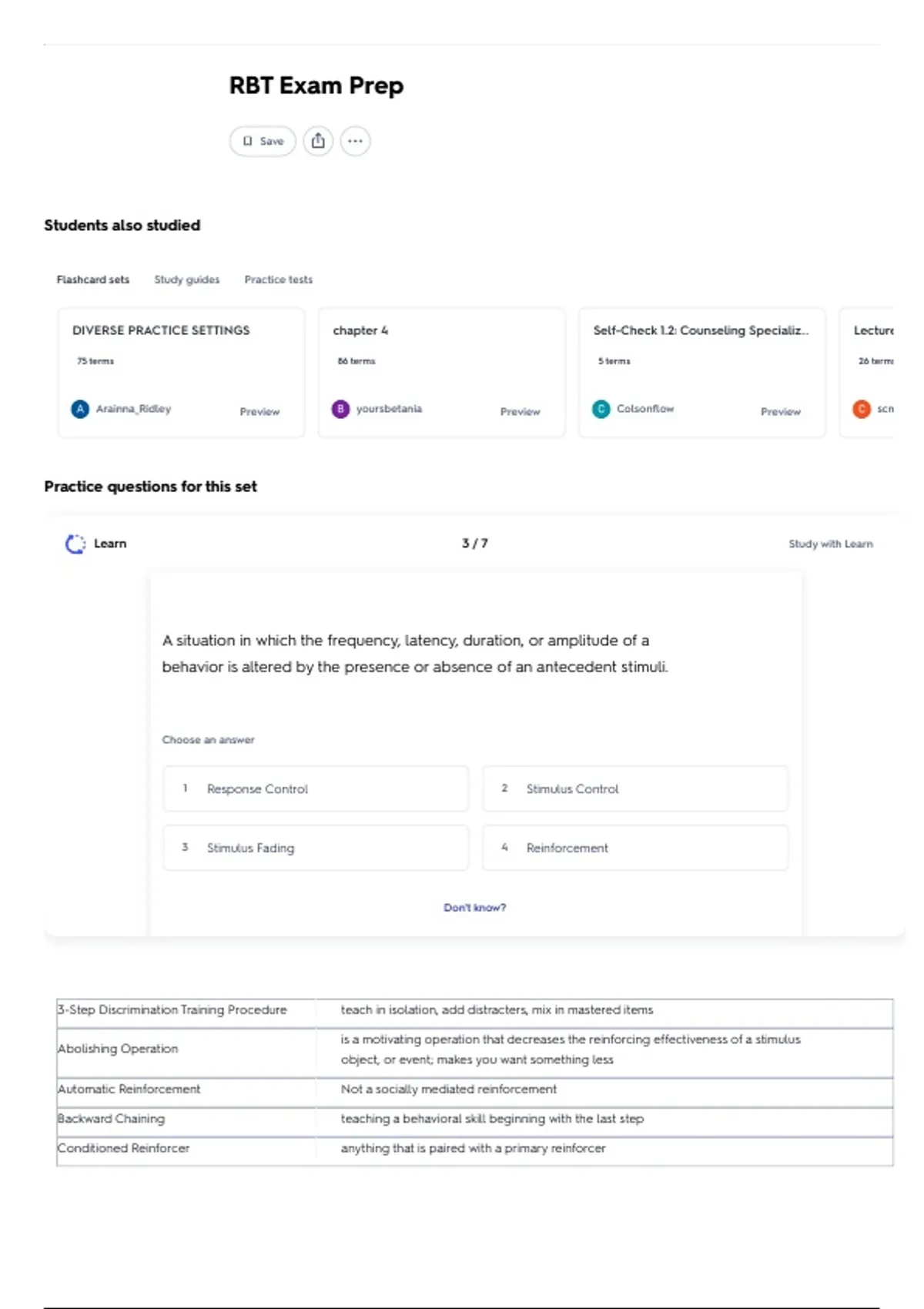Choose answer 3 Stimulus Fading
The height and width of the screenshot is (1309, 924).
[316, 848]
